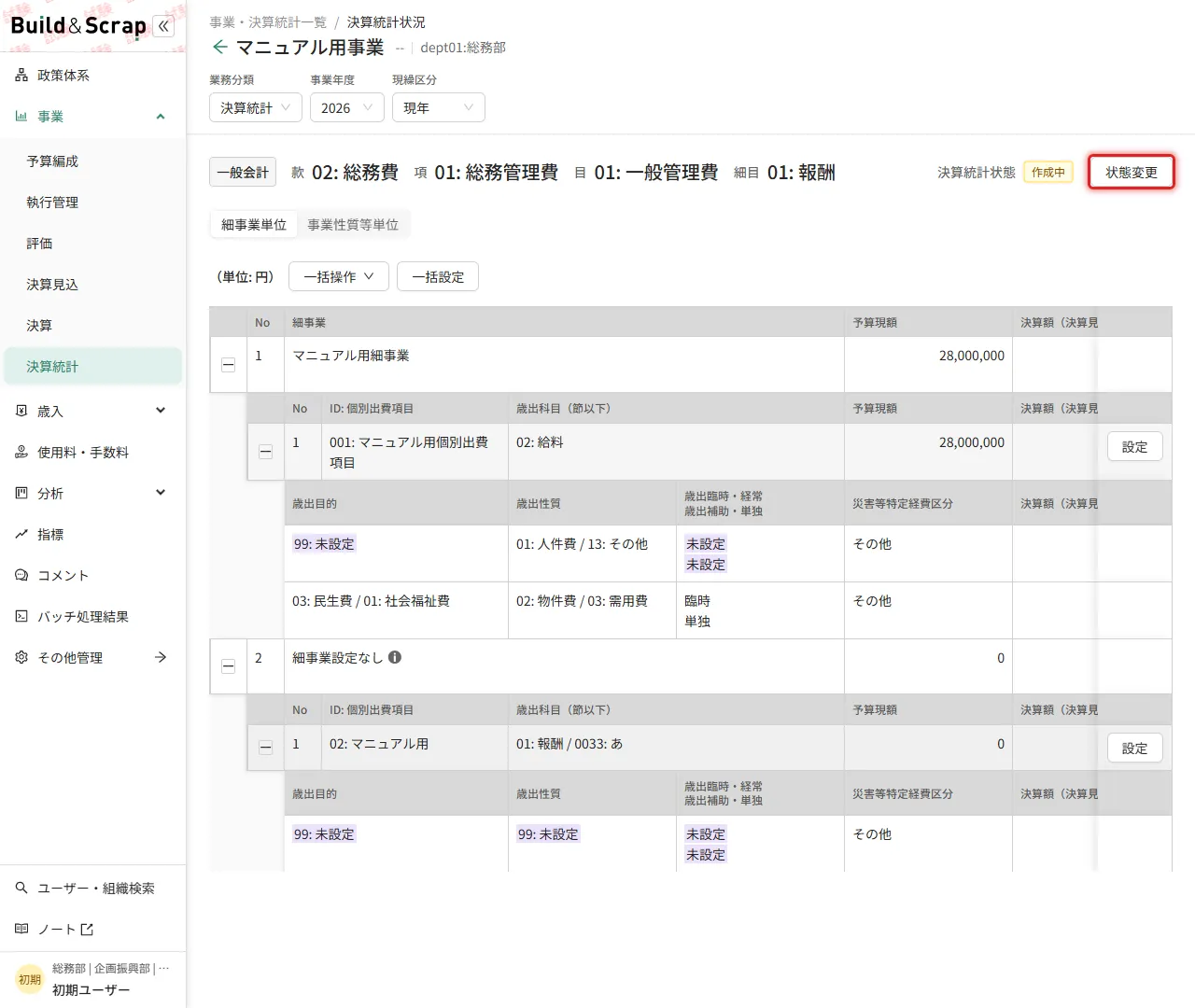The width and height of the screenshot is (1195, 1008).
Task: Click the 事業 bar chart icon
Action: tap(21, 117)
